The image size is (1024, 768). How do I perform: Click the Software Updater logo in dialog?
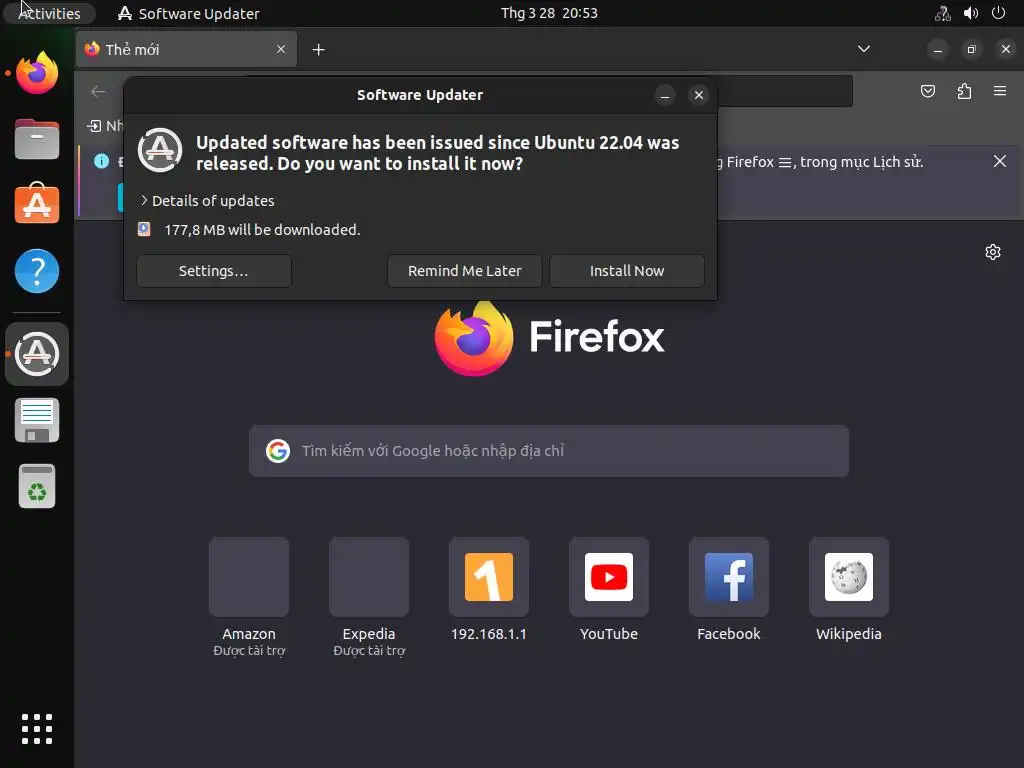pos(160,150)
